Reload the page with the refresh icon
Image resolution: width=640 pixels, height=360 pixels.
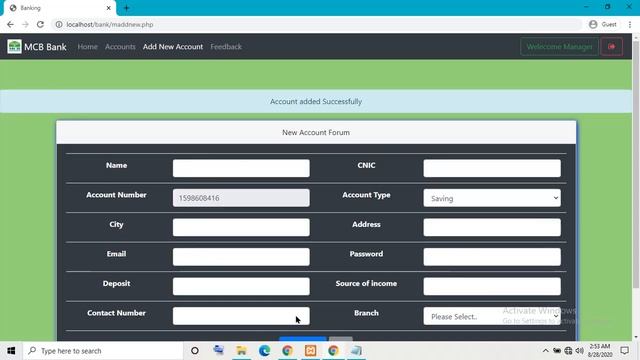click(40, 24)
